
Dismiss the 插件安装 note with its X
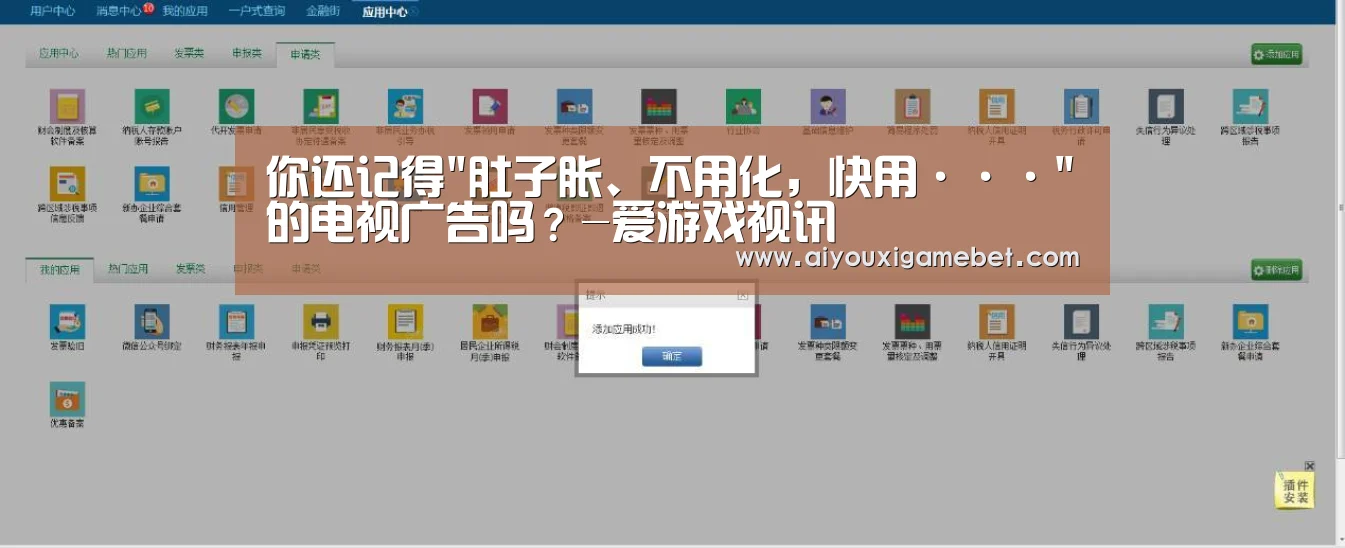point(1310,466)
